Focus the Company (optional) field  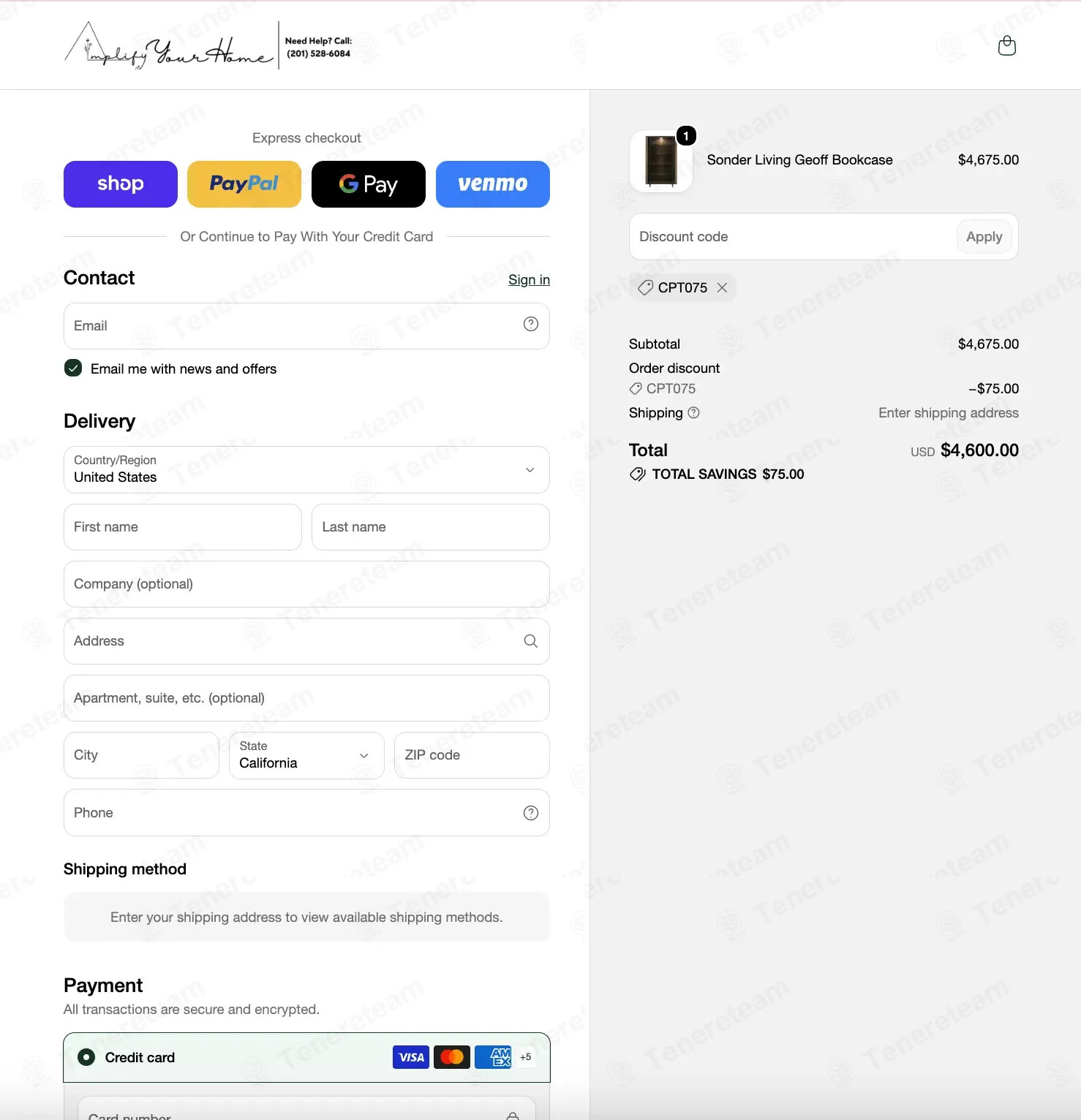(x=306, y=584)
